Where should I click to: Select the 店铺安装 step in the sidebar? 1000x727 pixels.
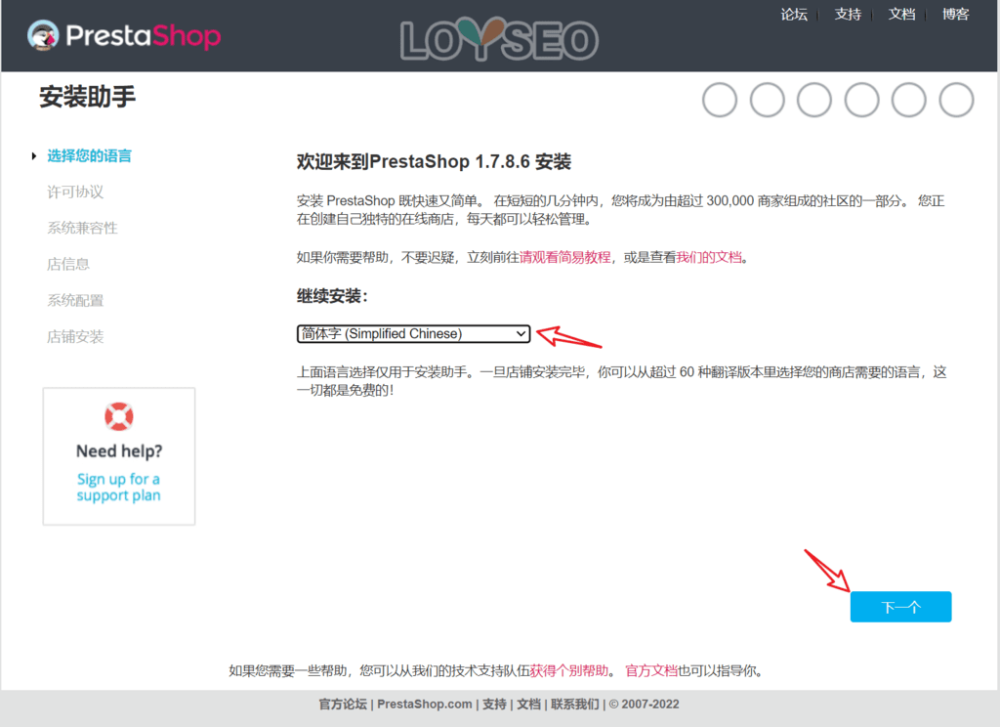click(x=75, y=337)
